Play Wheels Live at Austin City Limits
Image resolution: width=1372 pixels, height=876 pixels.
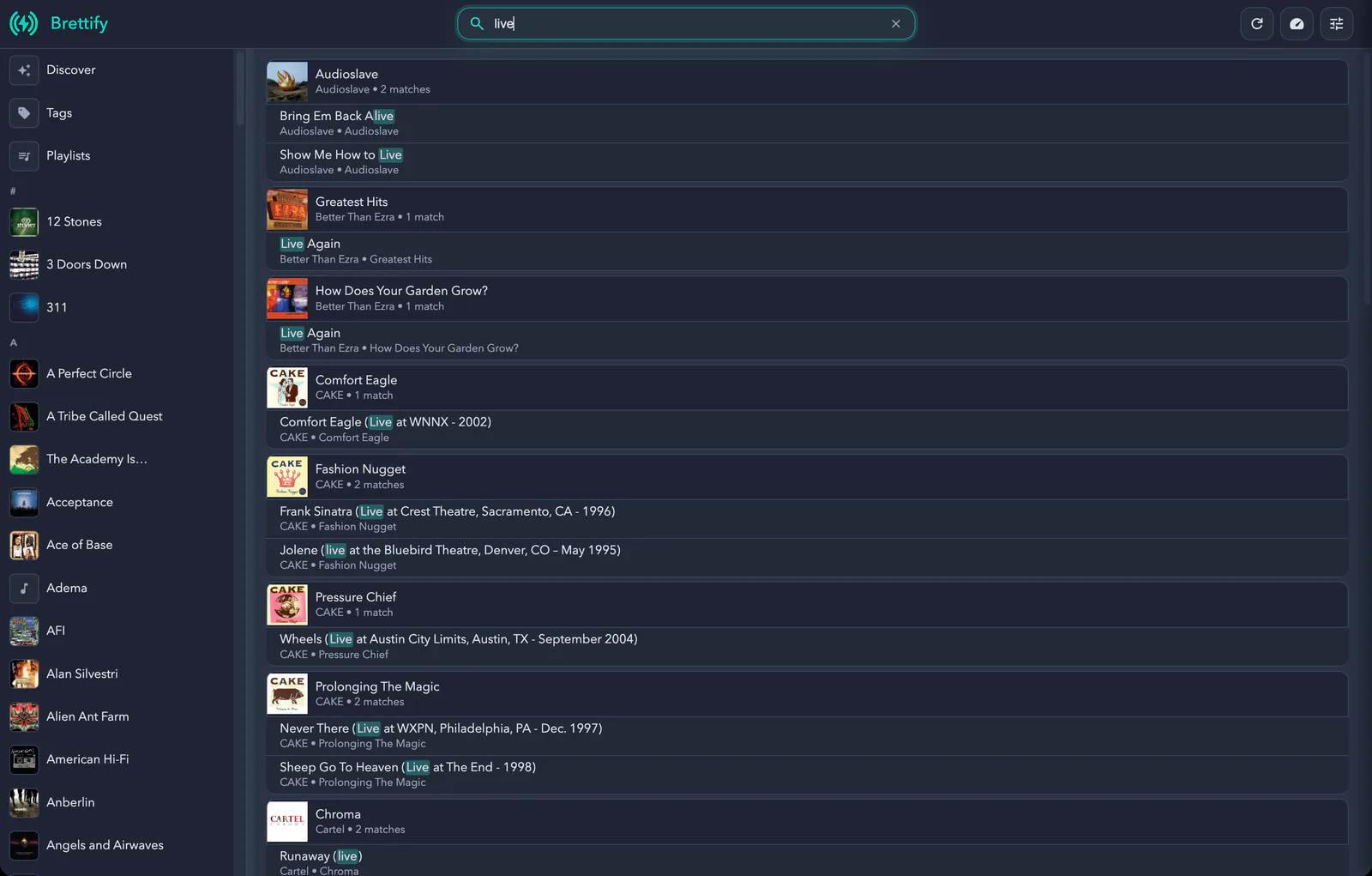(x=807, y=647)
